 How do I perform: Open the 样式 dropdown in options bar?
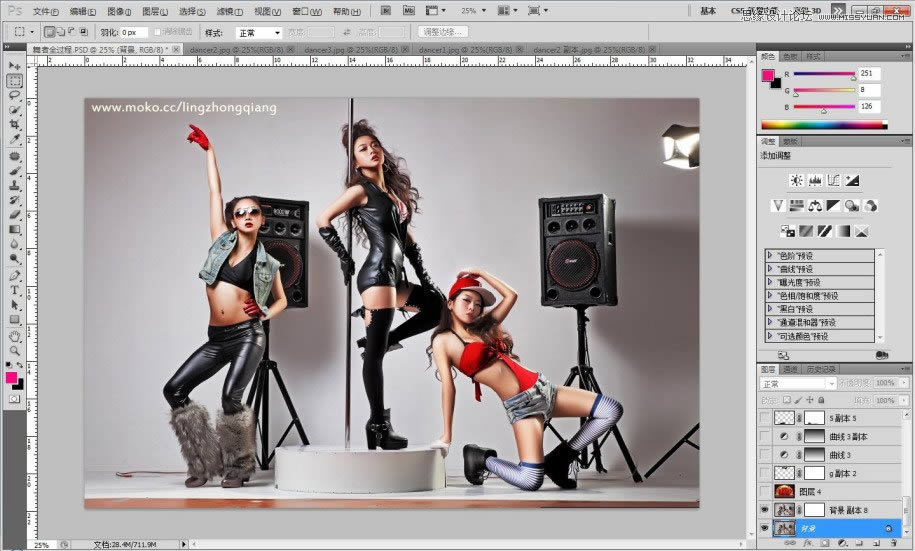point(258,32)
